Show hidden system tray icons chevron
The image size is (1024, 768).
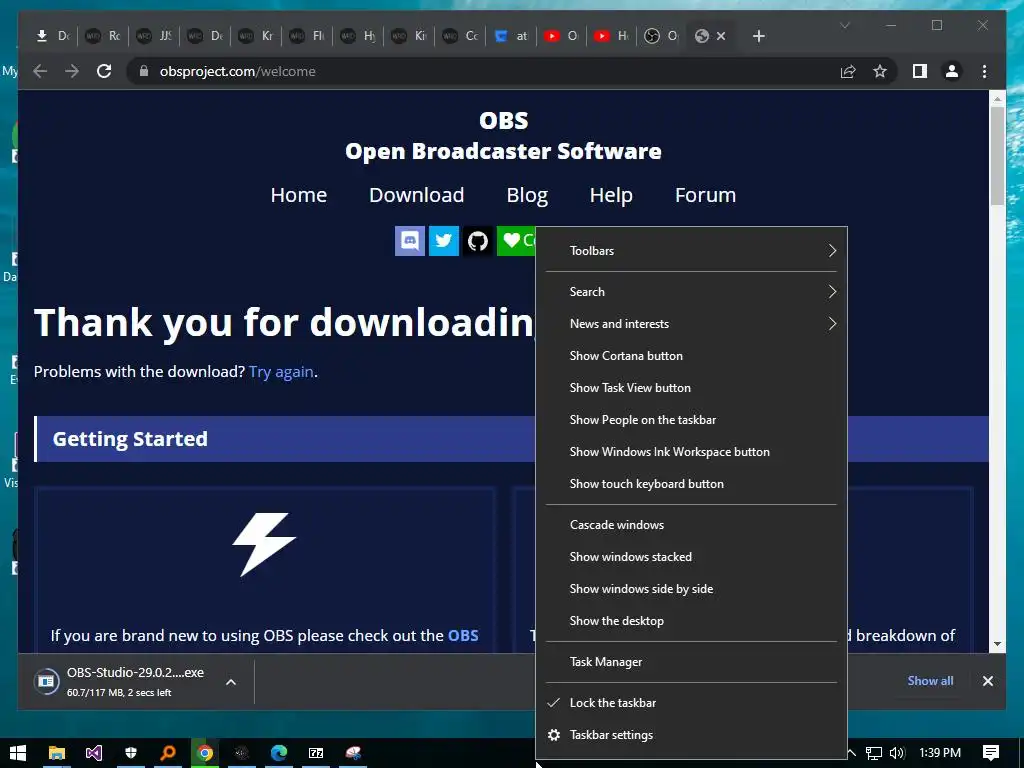click(x=851, y=753)
